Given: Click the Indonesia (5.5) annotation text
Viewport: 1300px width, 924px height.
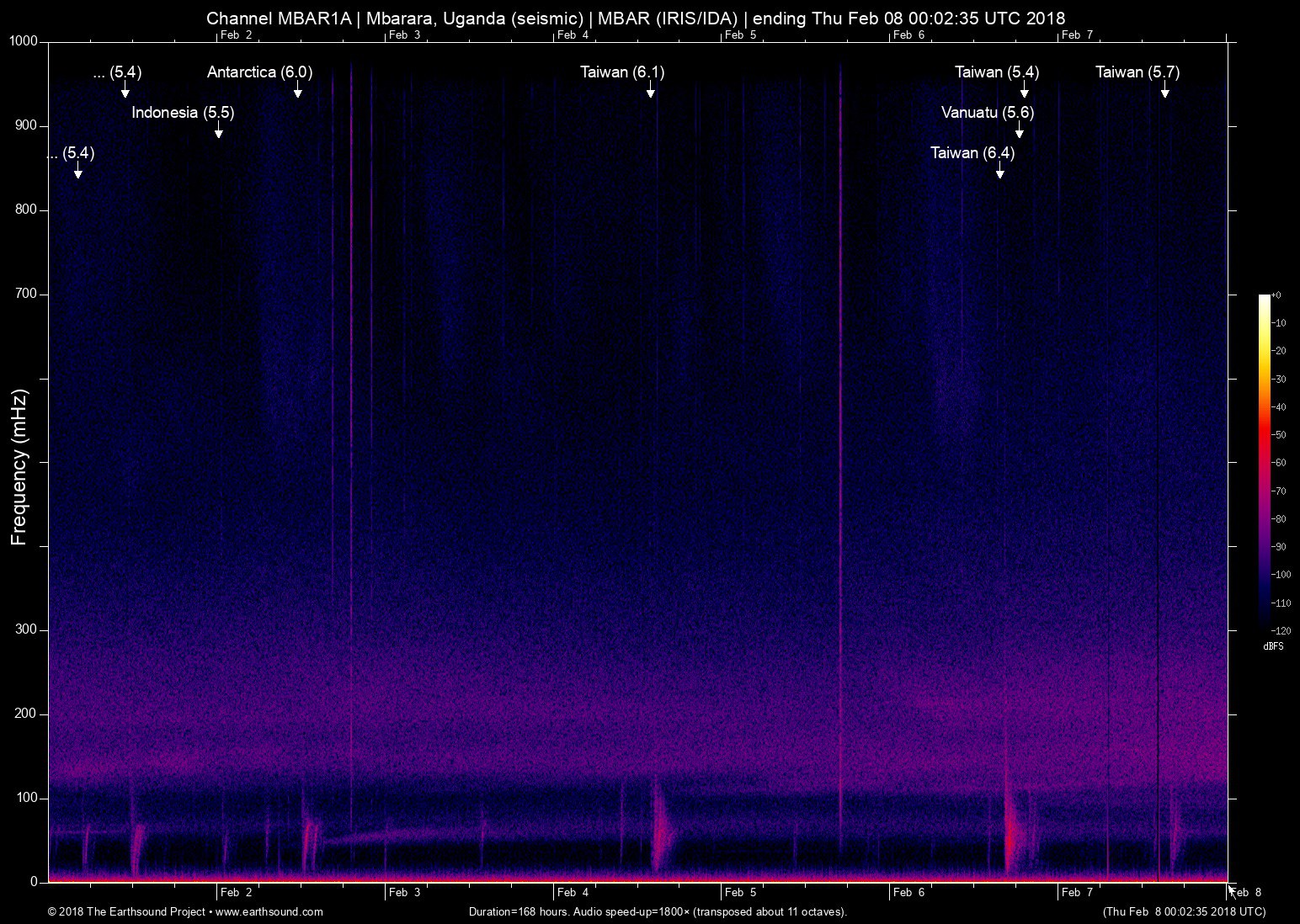Looking at the screenshot, I should point(183,113).
